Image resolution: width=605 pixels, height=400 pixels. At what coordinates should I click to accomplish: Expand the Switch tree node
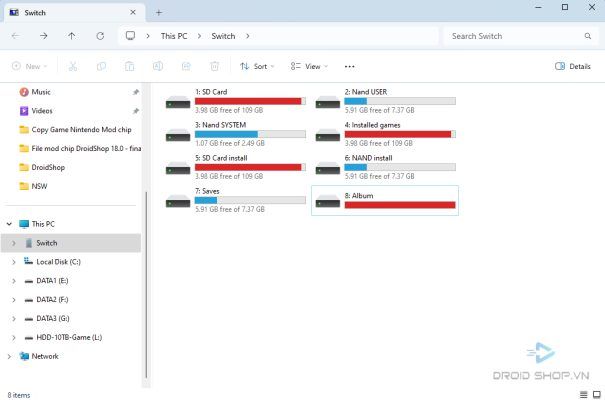[14, 243]
